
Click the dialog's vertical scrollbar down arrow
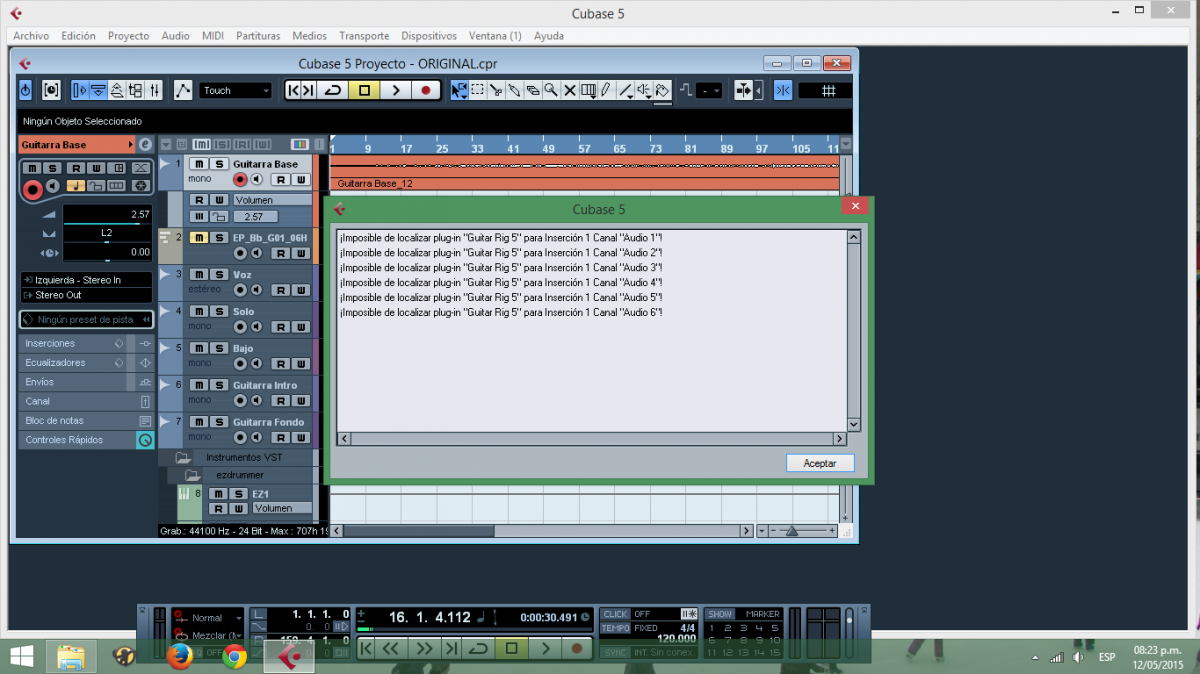point(854,425)
